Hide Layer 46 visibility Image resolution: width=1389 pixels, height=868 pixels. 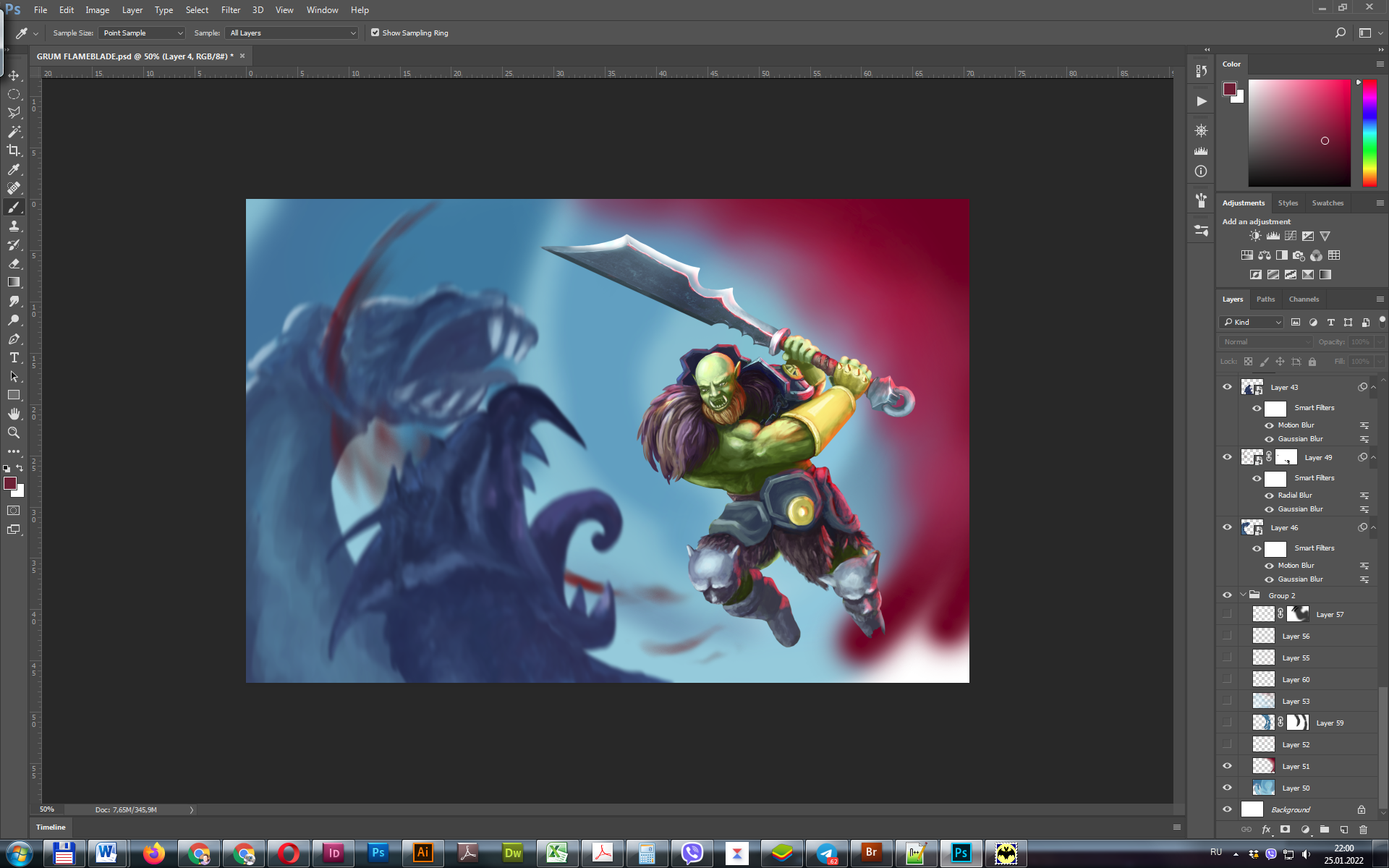coord(1227,527)
